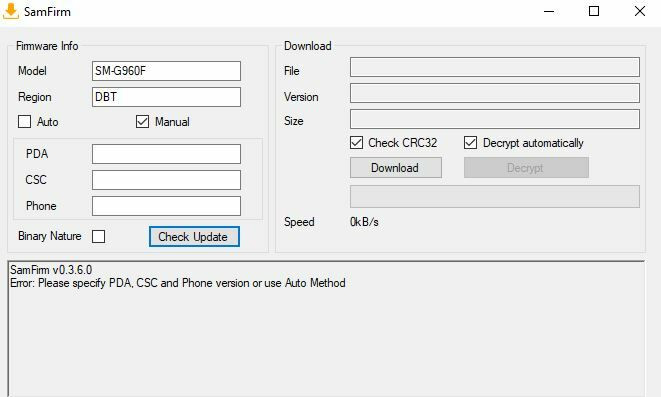Viewport: 661px width, 397px height.
Task: Uncheck the Manual checkbox
Action: tap(142, 122)
